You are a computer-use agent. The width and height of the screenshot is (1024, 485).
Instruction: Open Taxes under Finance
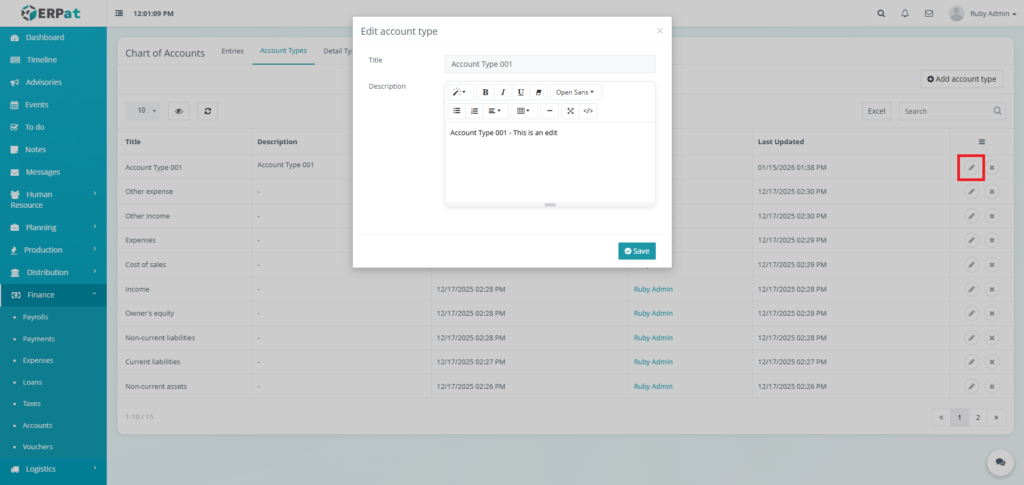coord(31,403)
